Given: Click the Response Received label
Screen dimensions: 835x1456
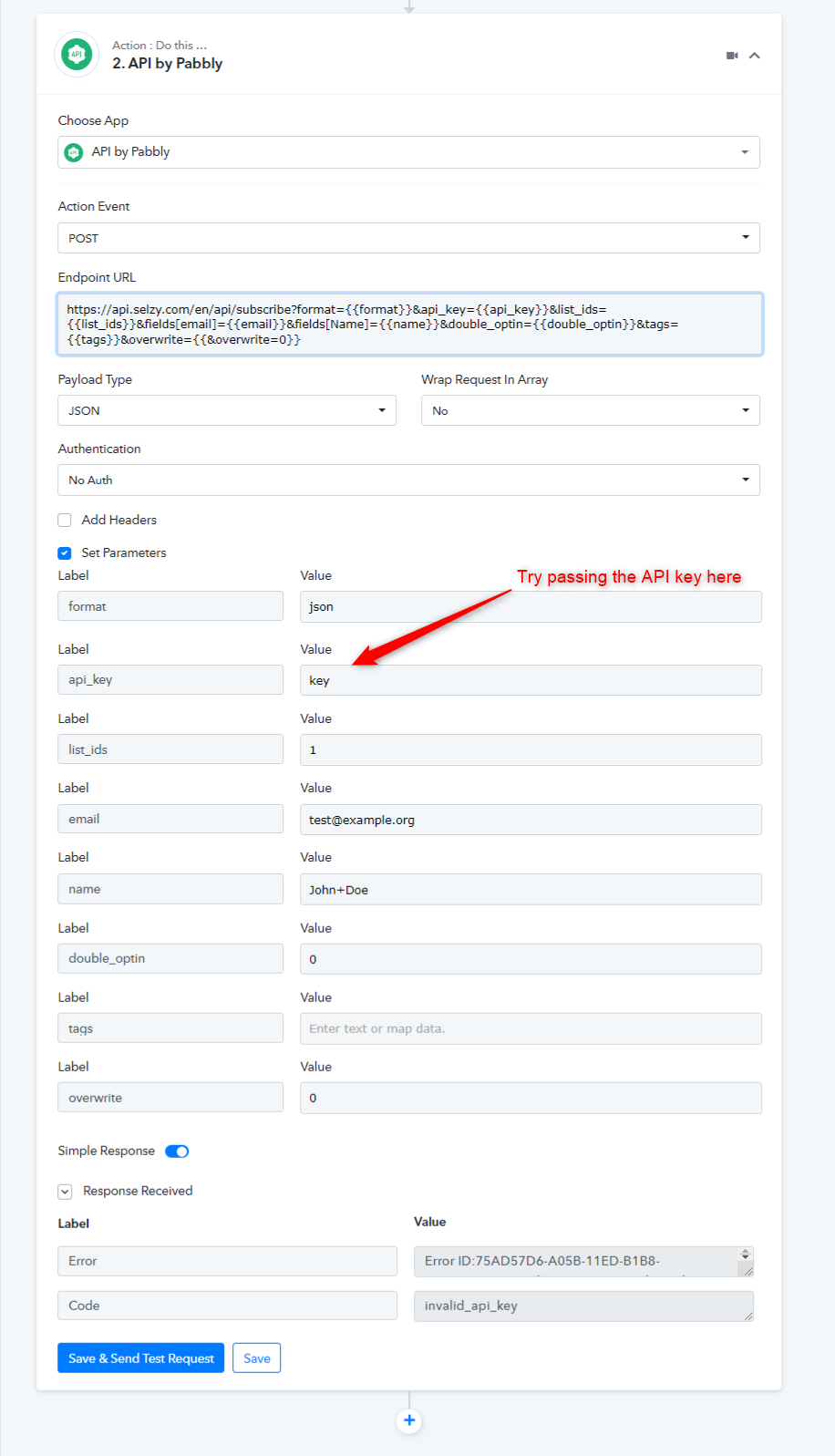Looking at the screenshot, I should pos(138,1191).
